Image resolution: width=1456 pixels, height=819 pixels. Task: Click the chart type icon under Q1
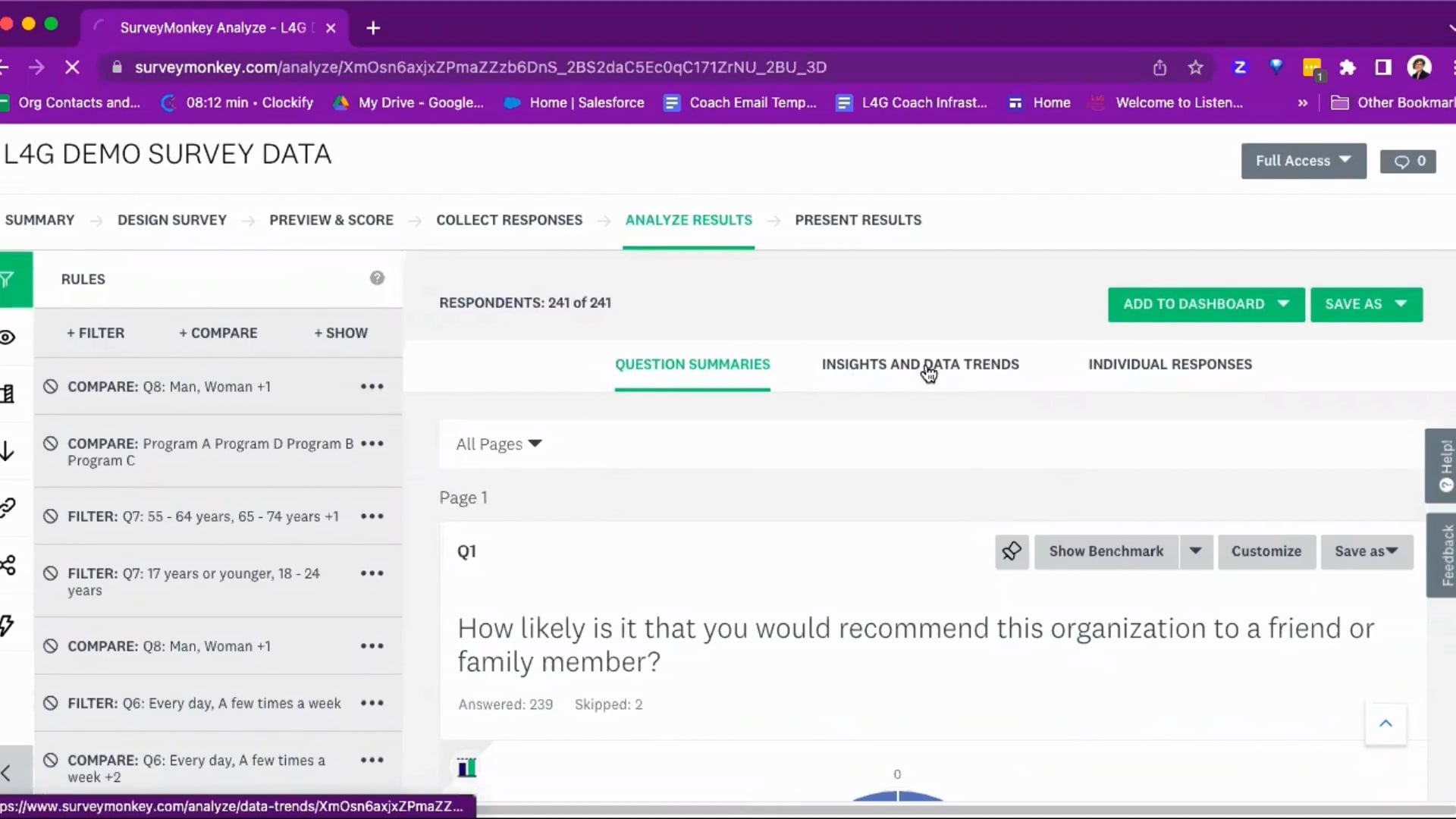click(x=467, y=767)
